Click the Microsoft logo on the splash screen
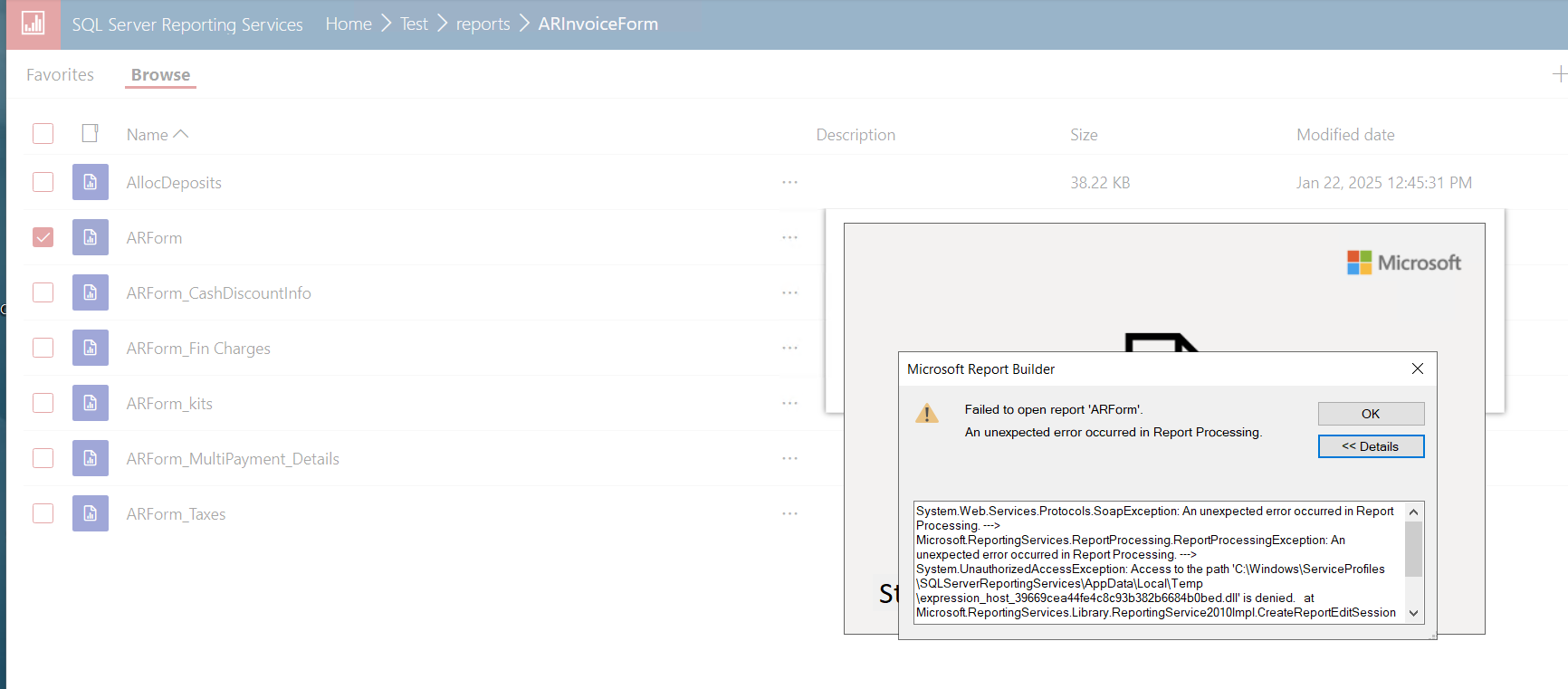Screen dimensions: 1568x689 1404,263
